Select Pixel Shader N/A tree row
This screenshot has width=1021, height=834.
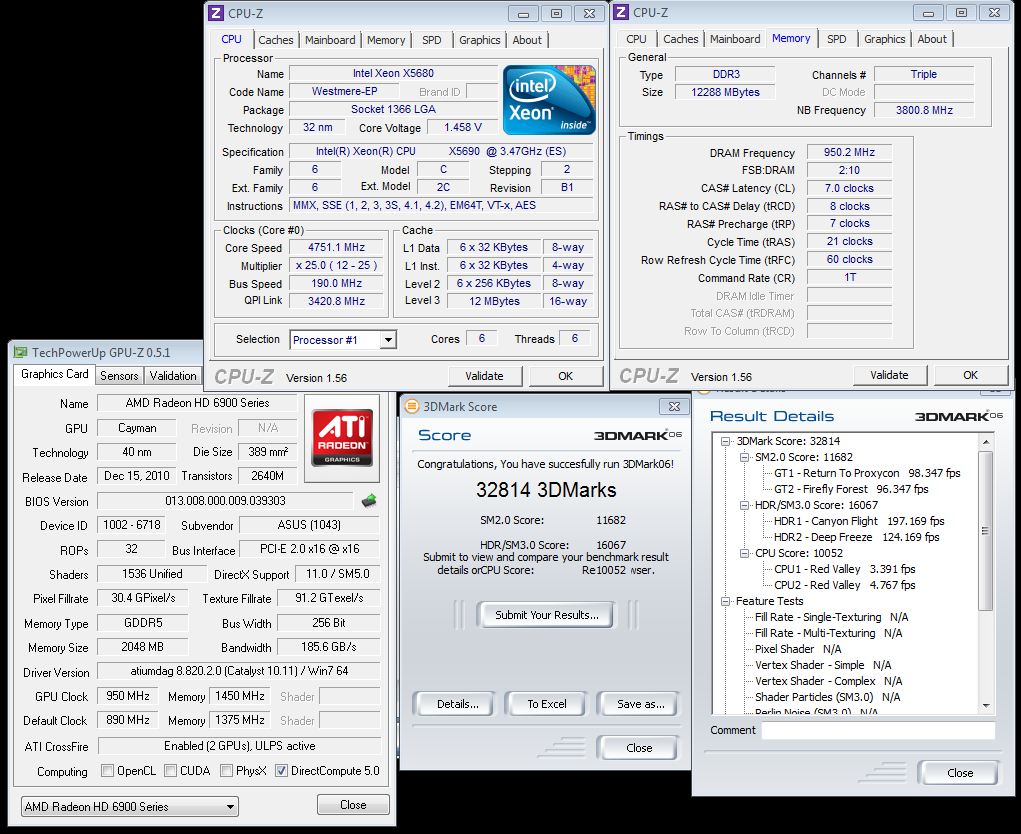(798, 649)
